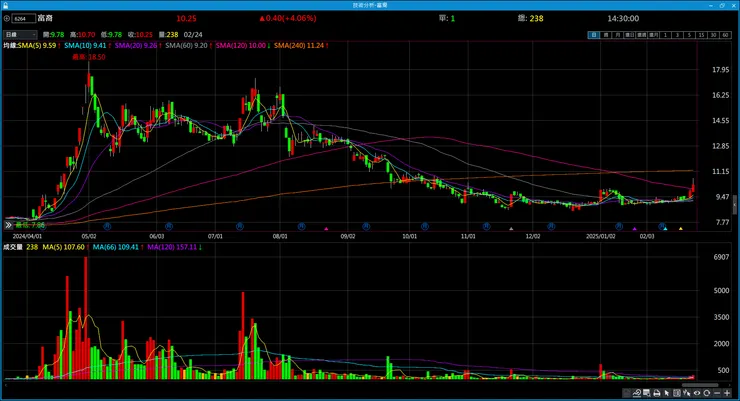740x401 pixels.
Task: Click the yellow triangle marker on time axis
Action: pos(681,229)
